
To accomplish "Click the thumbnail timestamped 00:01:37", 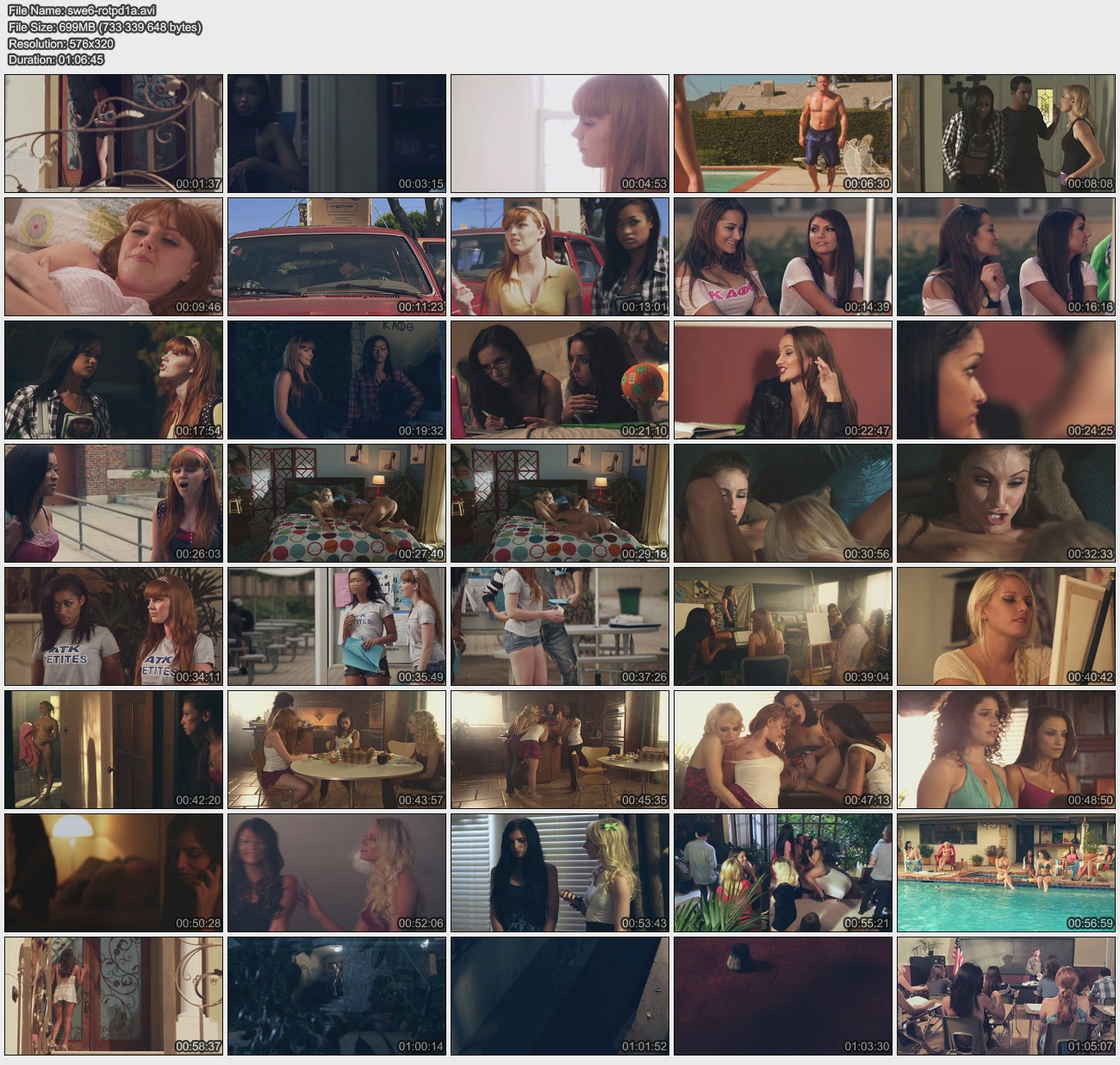I will click(x=114, y=134).
